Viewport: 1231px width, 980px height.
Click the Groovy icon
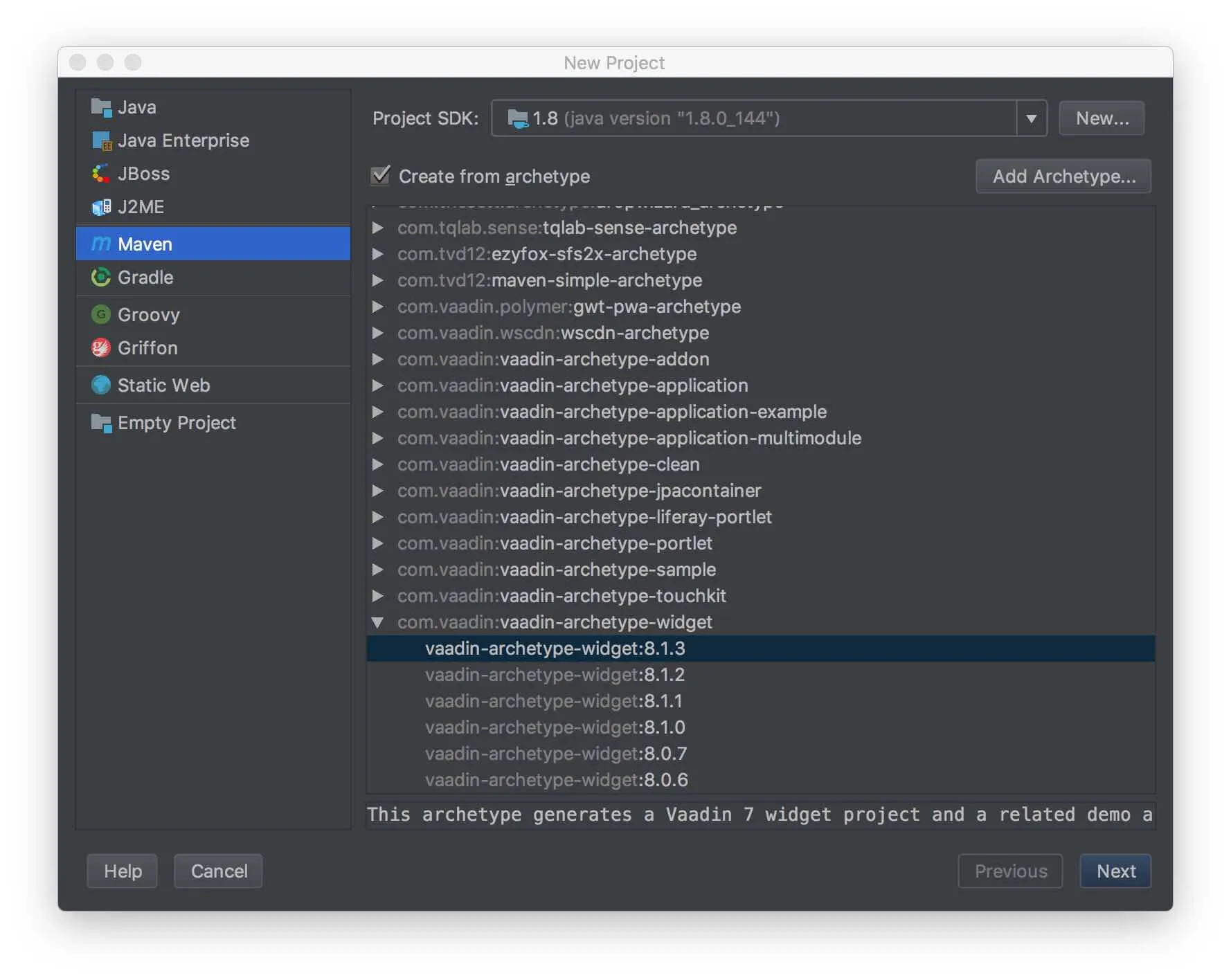pos(101,315)
